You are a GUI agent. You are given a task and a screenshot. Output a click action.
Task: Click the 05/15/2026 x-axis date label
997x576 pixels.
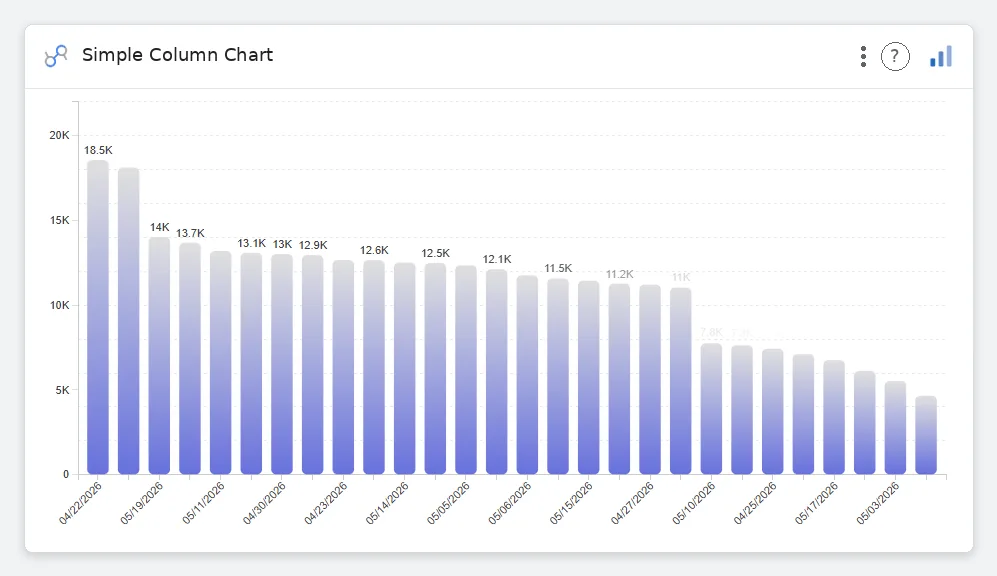(x=572, y=503)
